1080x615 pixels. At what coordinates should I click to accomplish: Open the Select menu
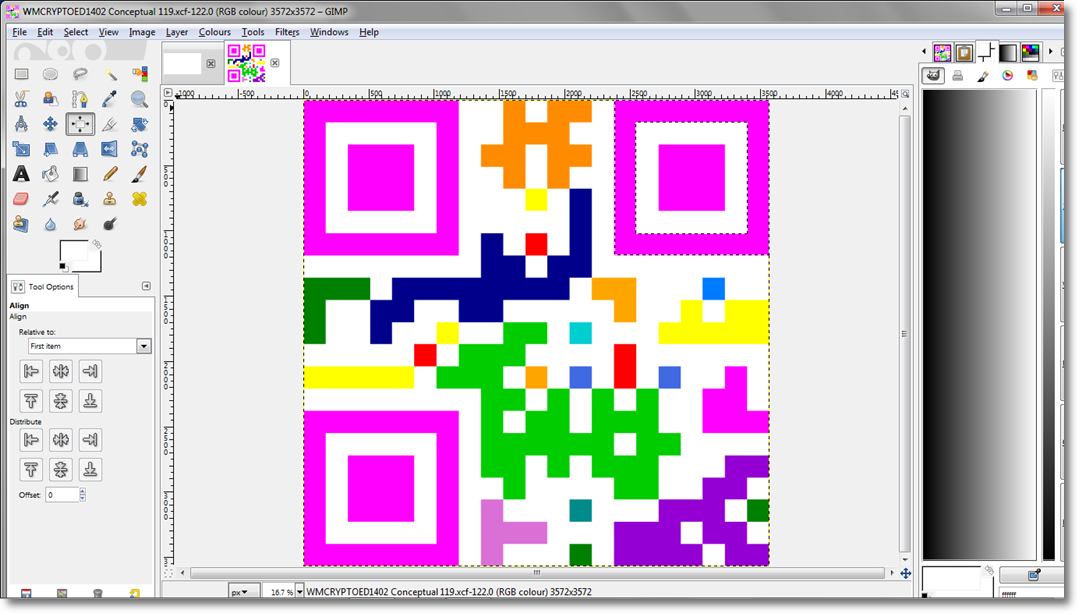coord(76,32)
